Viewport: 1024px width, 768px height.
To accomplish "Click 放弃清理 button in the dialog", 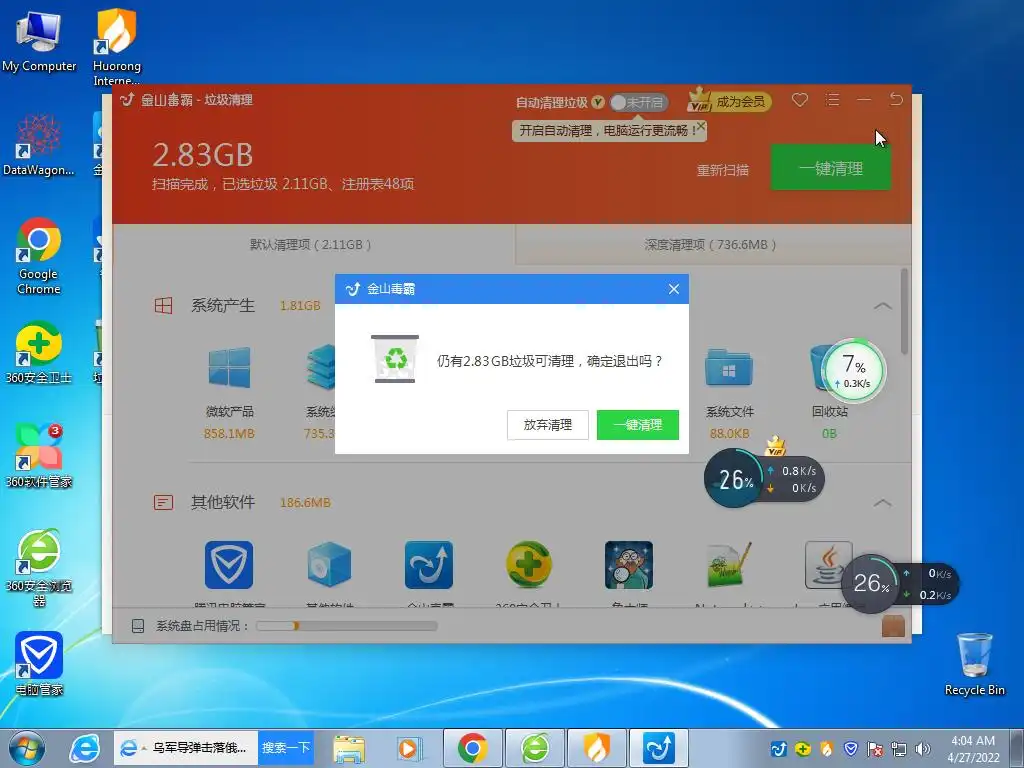I will [547, 424].
